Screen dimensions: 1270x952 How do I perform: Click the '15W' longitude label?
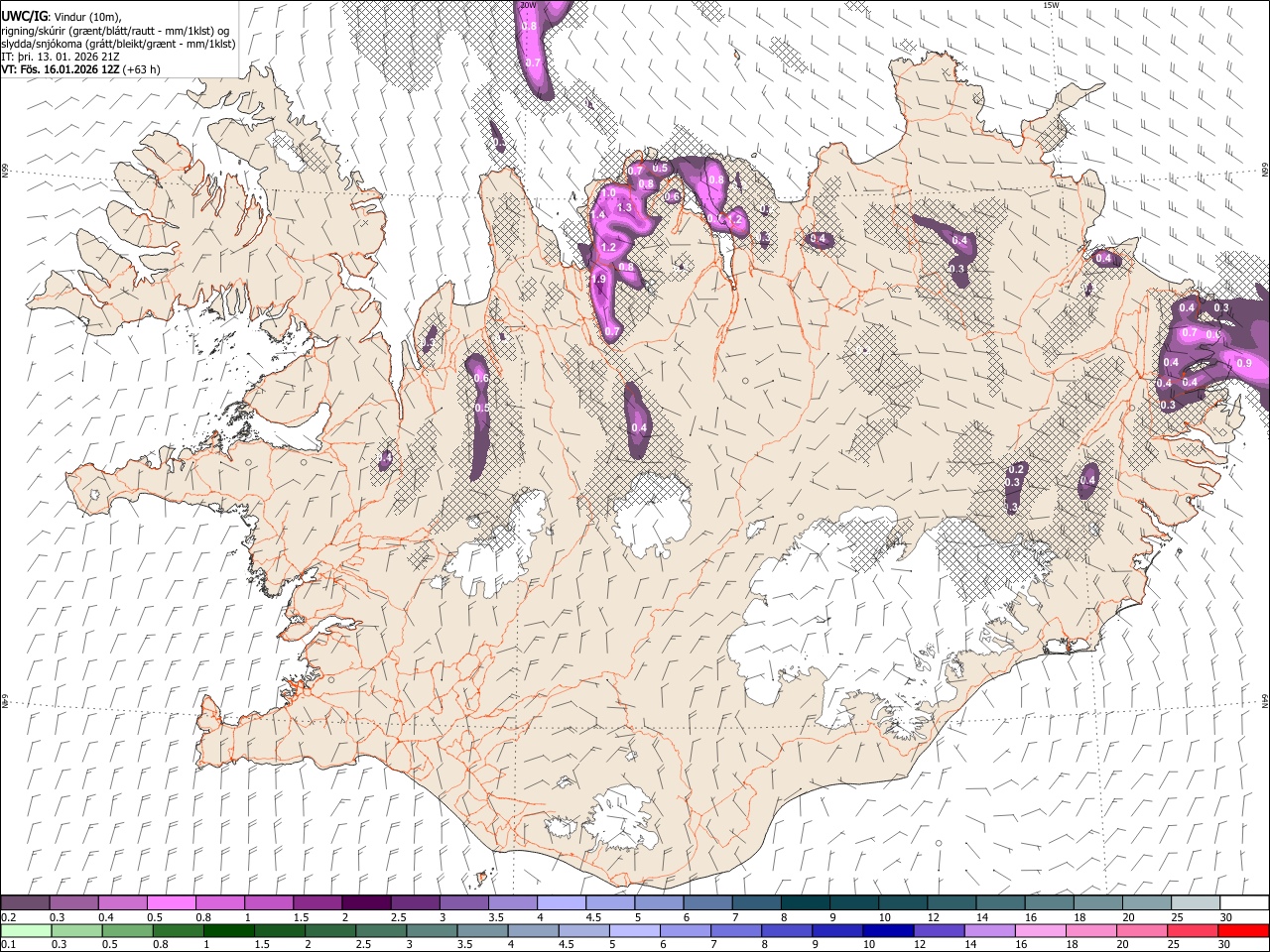[1051, 5]
